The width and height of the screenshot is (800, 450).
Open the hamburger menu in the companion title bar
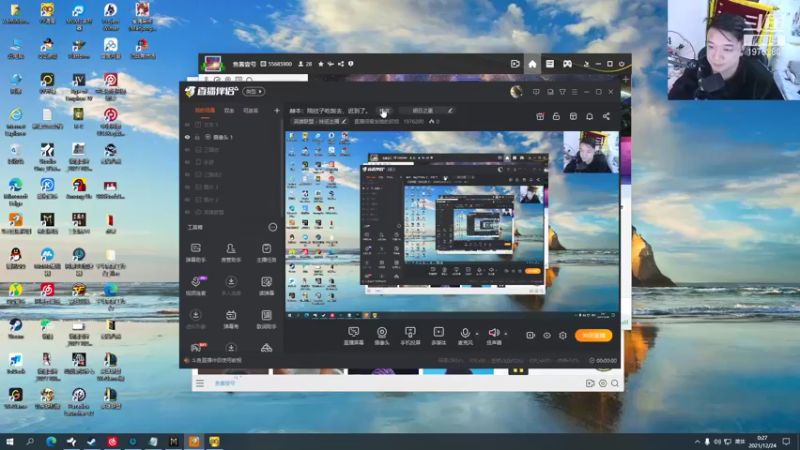(x=574, y=92)
